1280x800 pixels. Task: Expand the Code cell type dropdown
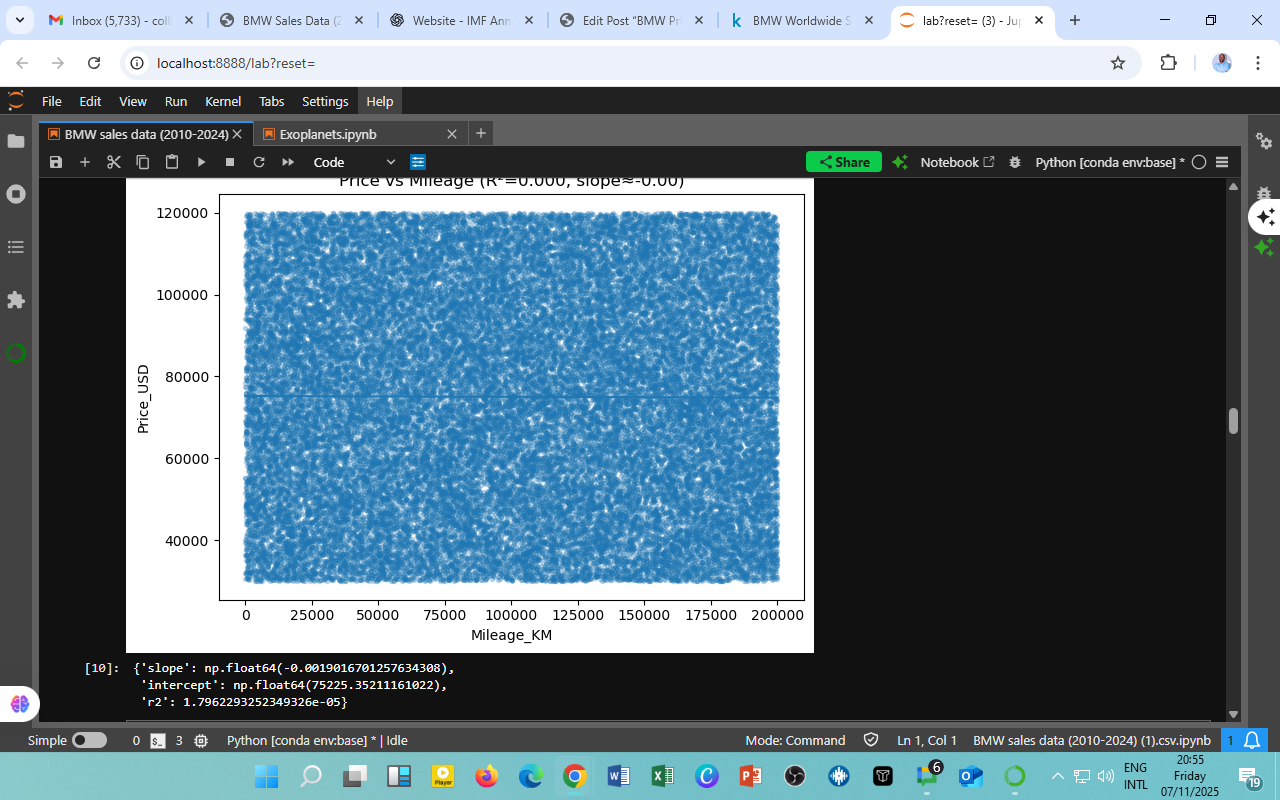pos(354,162)
